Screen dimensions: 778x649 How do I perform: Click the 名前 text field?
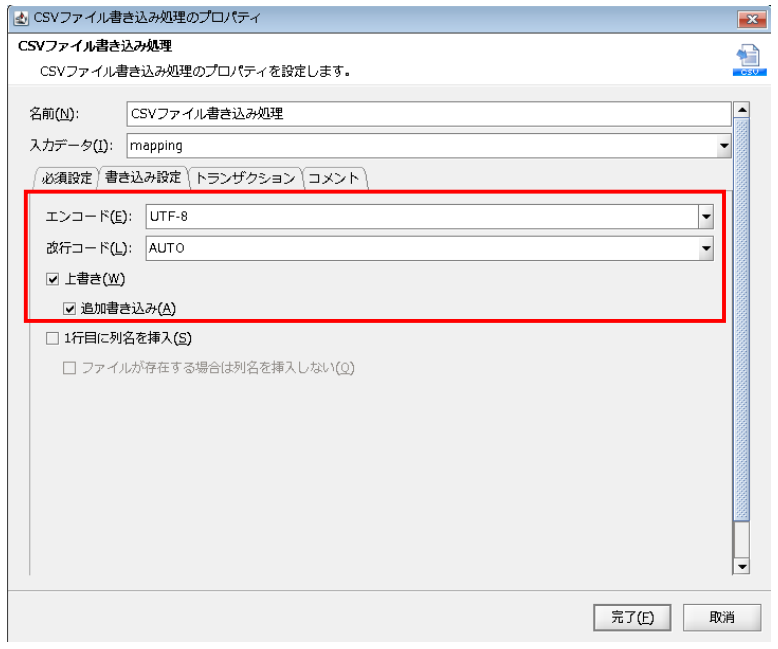(429, 113)
